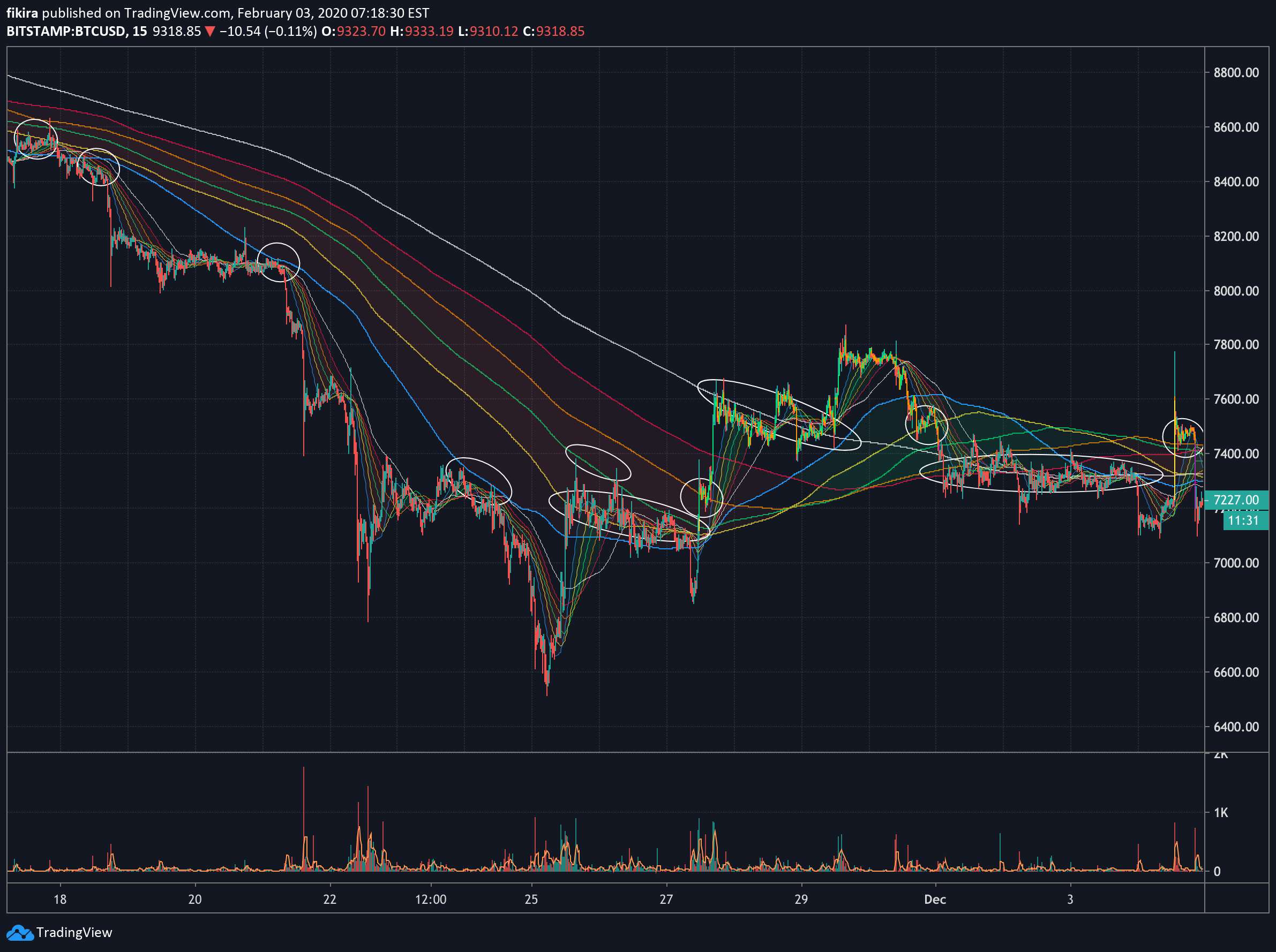Click the current price label 7227.00

1236,500
